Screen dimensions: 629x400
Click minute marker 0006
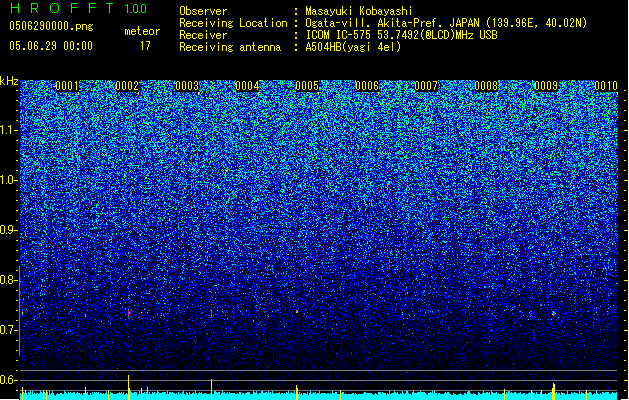point(367,86)
